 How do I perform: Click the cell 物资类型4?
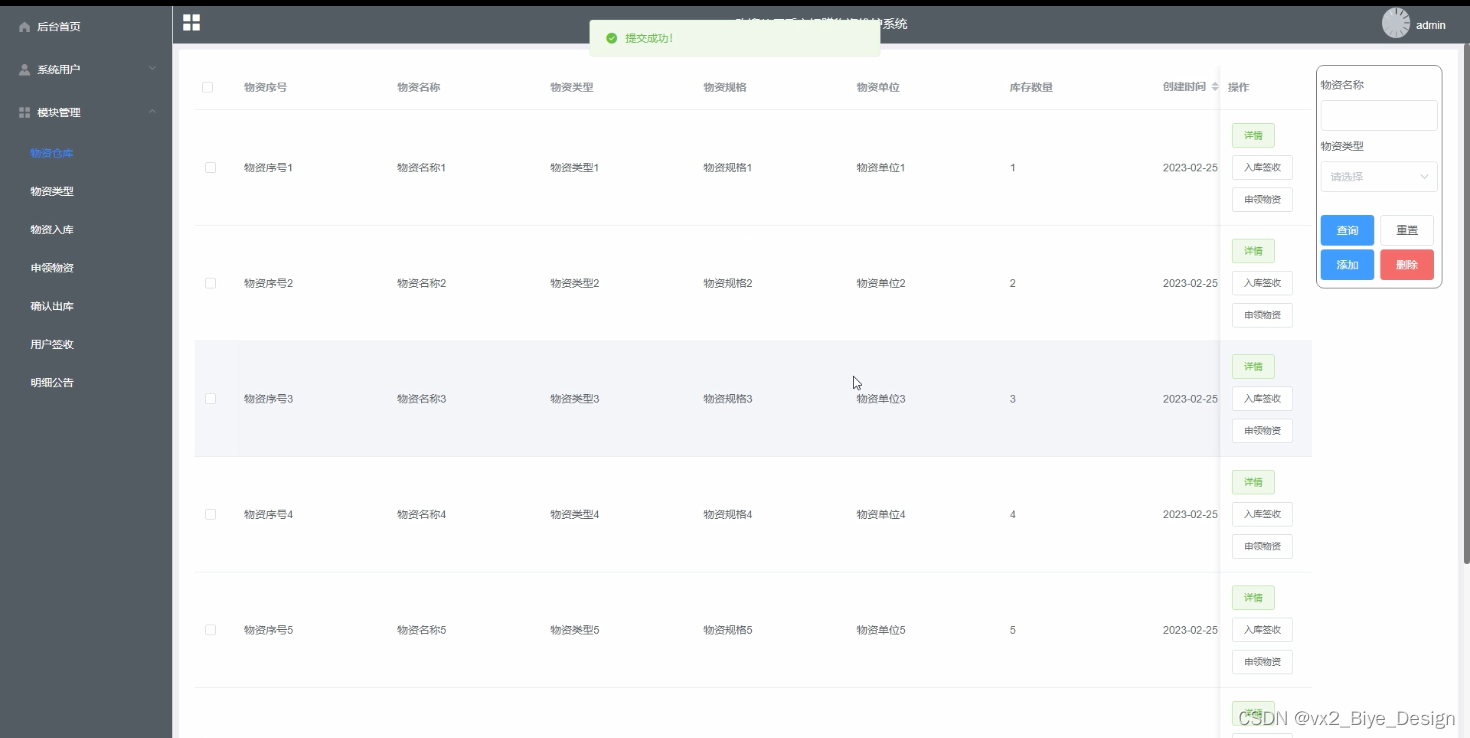[x=574, y=515]
